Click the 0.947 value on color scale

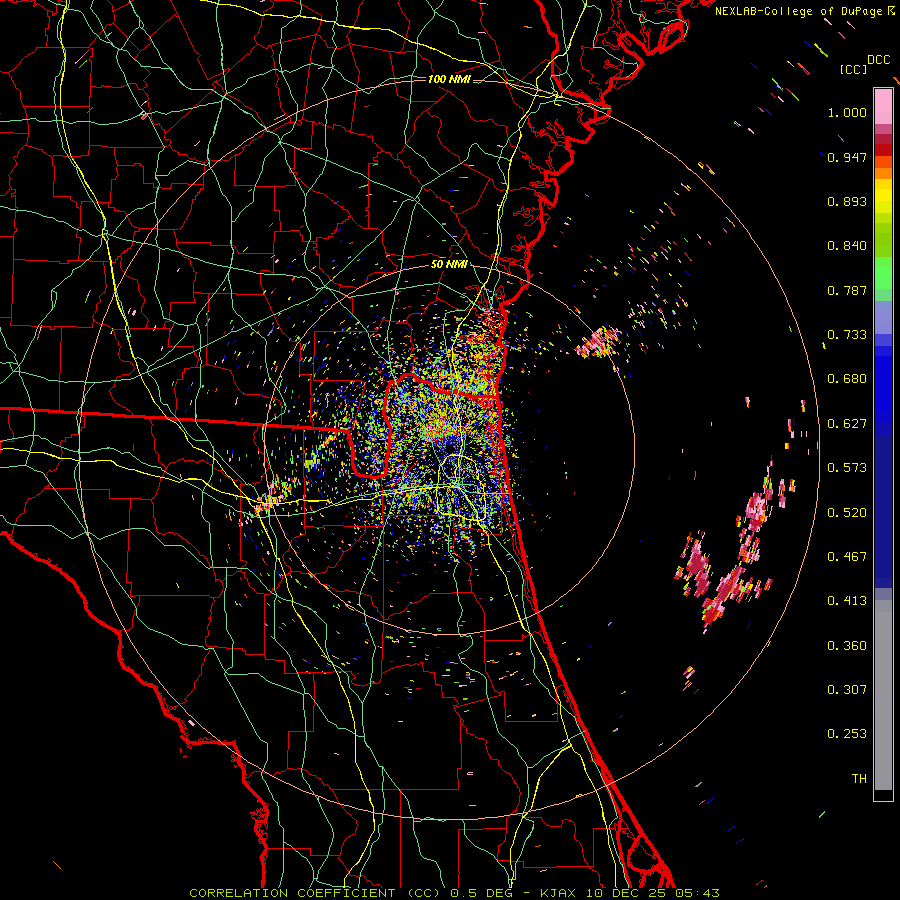coord(847,157)
